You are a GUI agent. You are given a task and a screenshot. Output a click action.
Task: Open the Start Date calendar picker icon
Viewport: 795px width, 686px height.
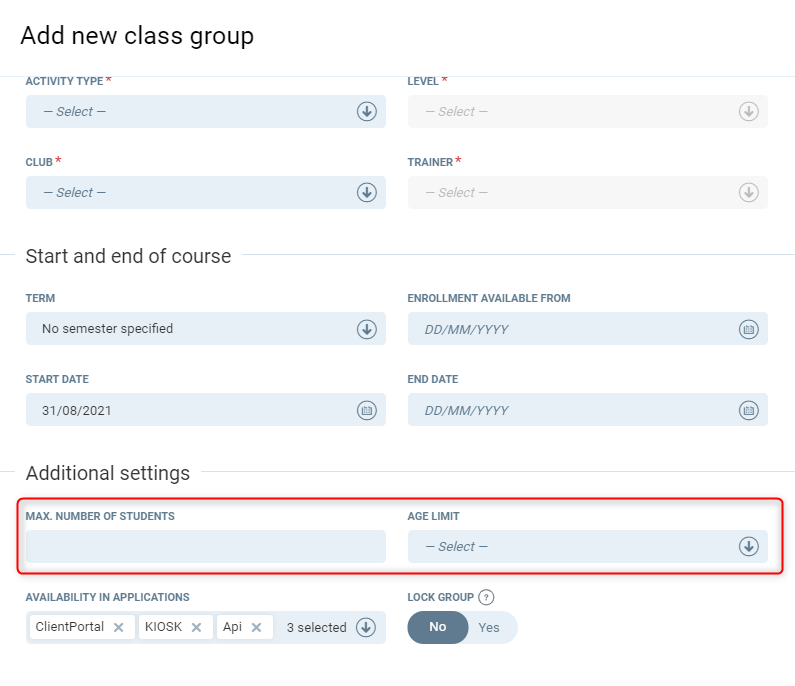tap(366, 410)
